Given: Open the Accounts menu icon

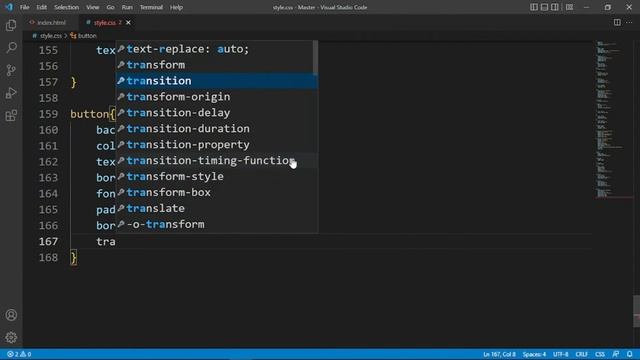Looking at the screenshot, I should tap(11, 315).
